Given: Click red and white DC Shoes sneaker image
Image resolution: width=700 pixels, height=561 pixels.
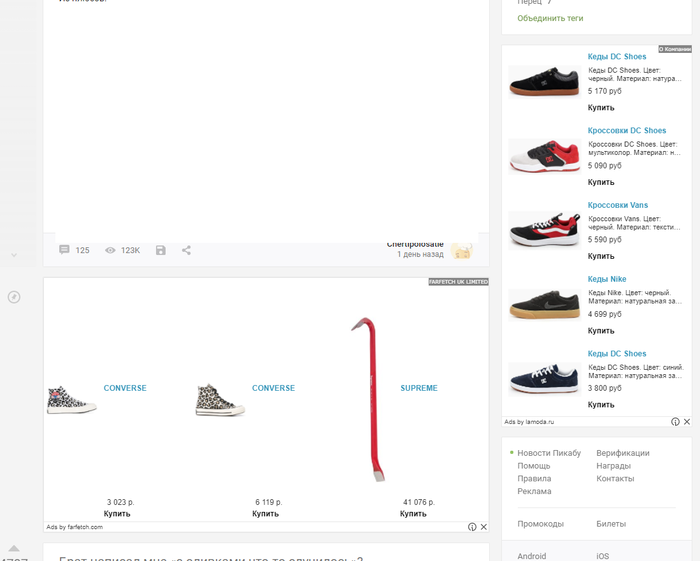Looking at the screenshot, I should 545,156.
